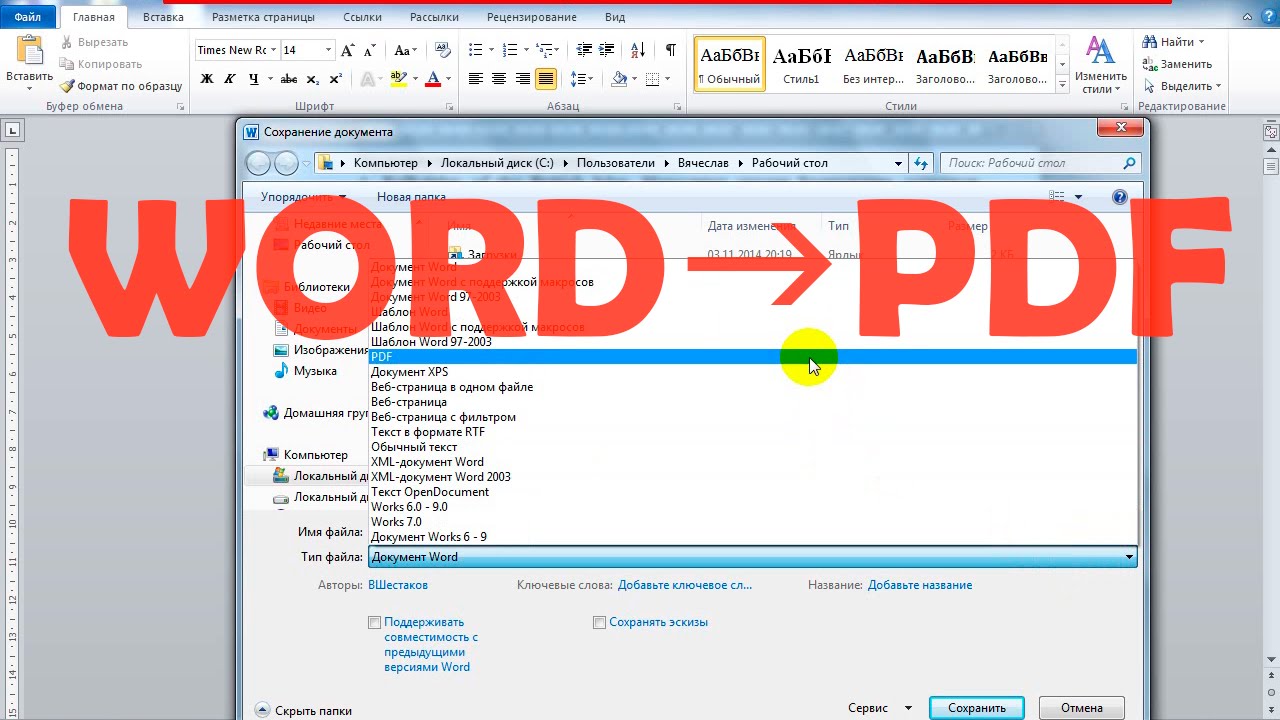The width and height of the screenshot is (1280, 720).
Task: Open font size dropdown
Action: 328,50
